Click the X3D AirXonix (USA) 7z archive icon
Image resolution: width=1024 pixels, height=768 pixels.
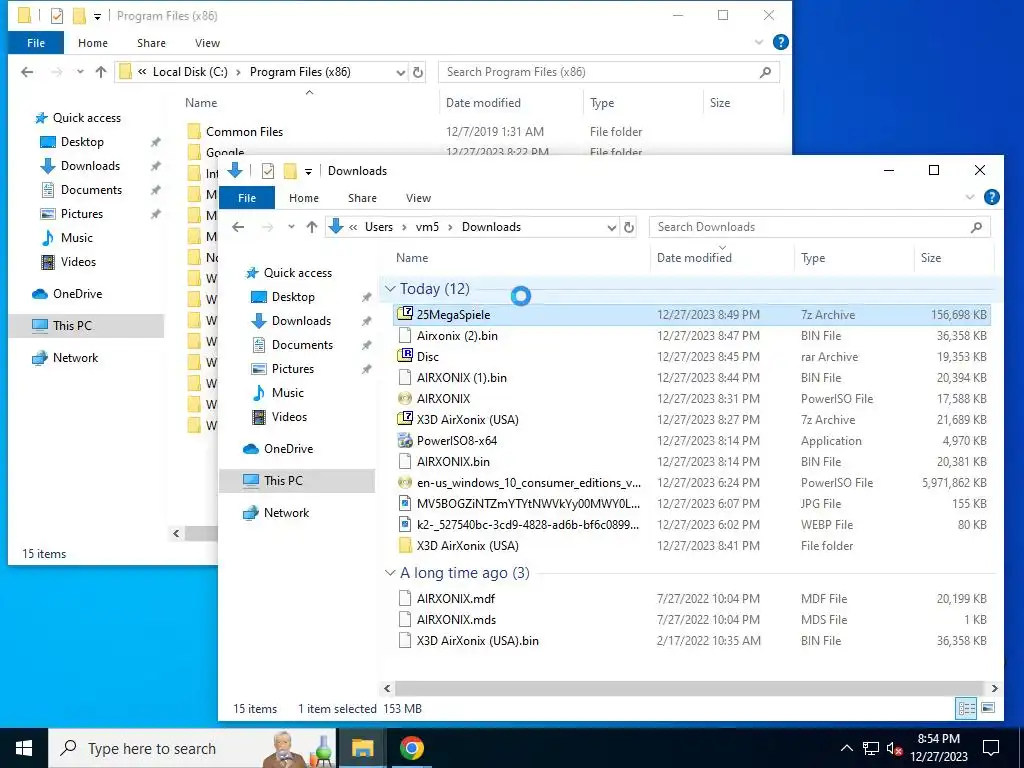pyautogui.click(x=405, y=419)
